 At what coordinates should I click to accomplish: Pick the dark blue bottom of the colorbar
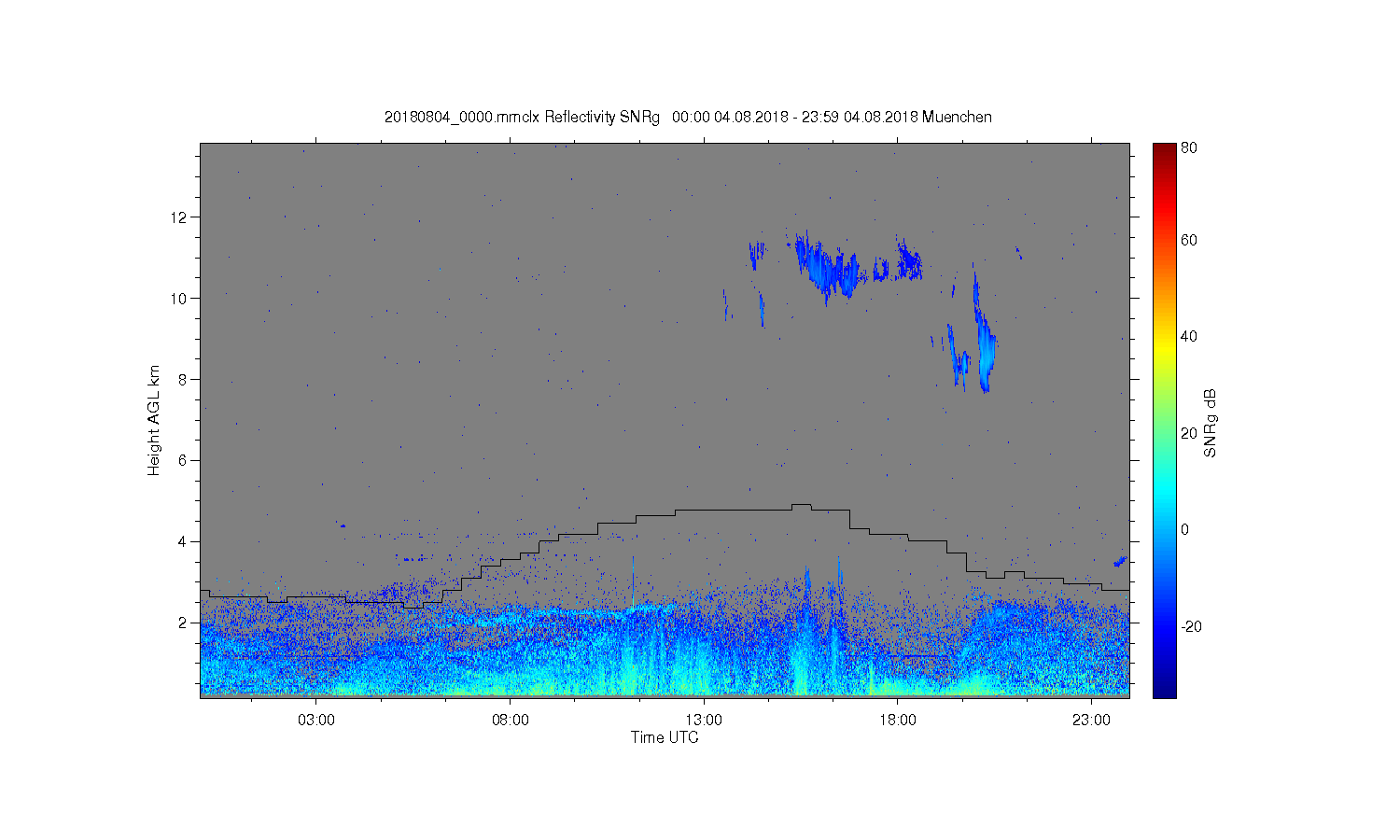pyautogui.click(x=1164, y=691)
